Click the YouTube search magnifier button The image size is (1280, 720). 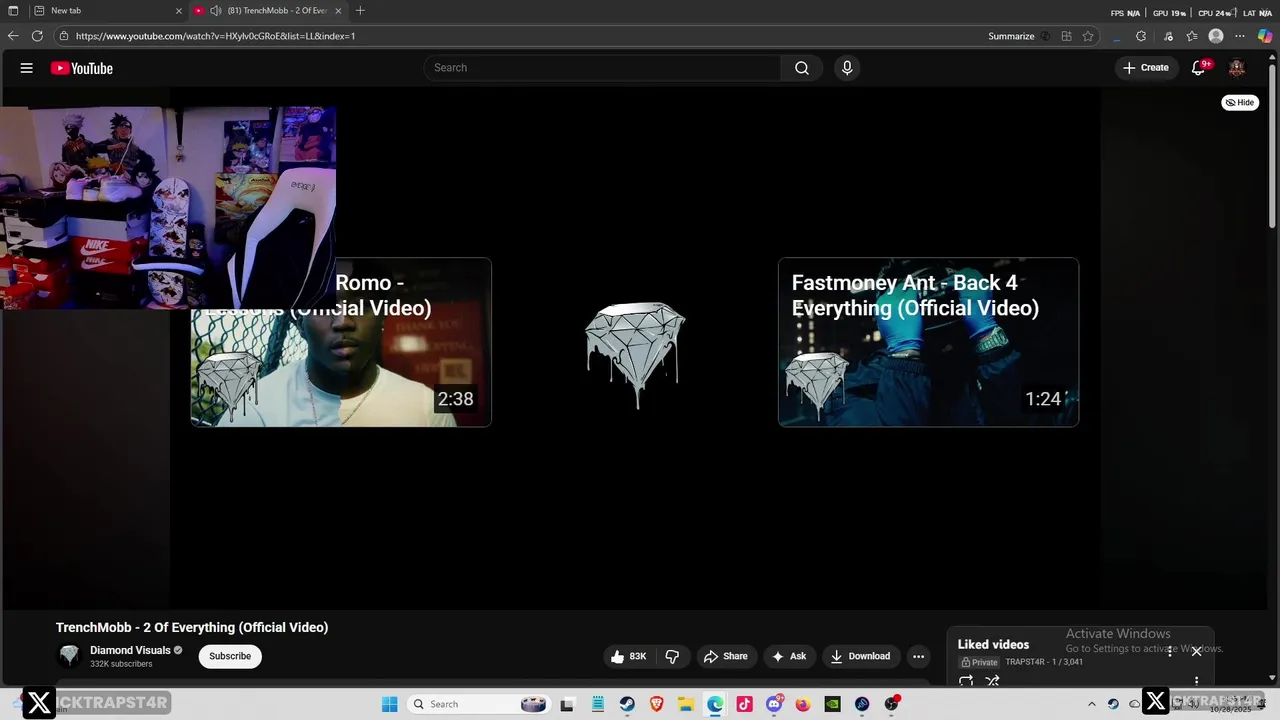(802, 68)
